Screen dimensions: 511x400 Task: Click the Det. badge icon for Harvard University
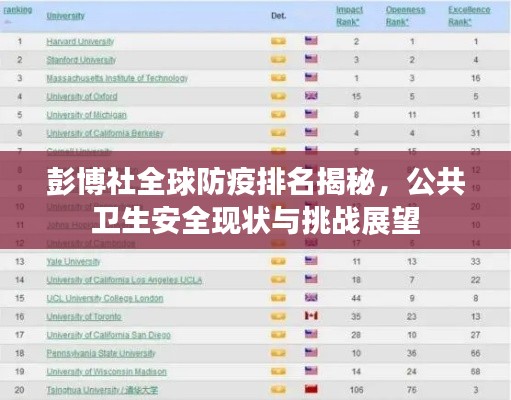pyautogui.click(x=278, y=41)
